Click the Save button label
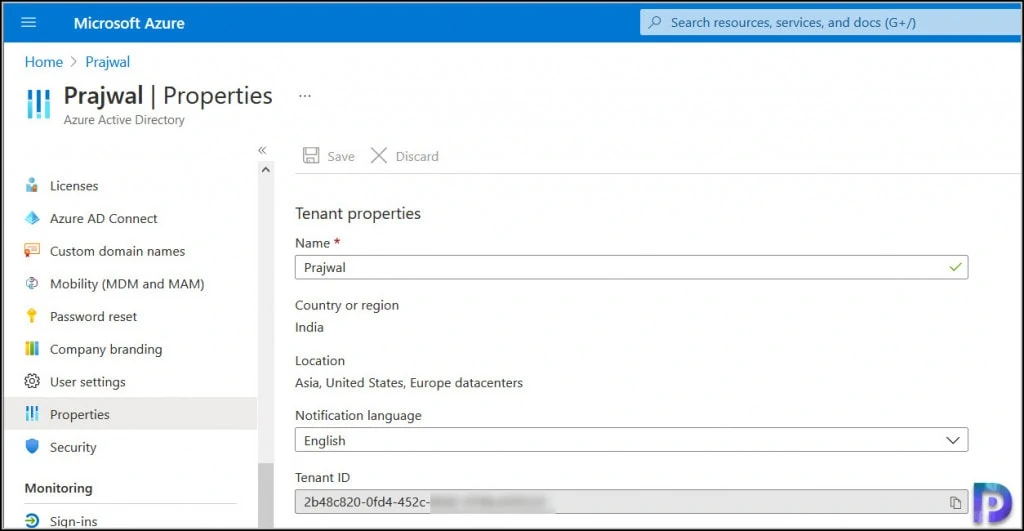 [x=341, y=156]
